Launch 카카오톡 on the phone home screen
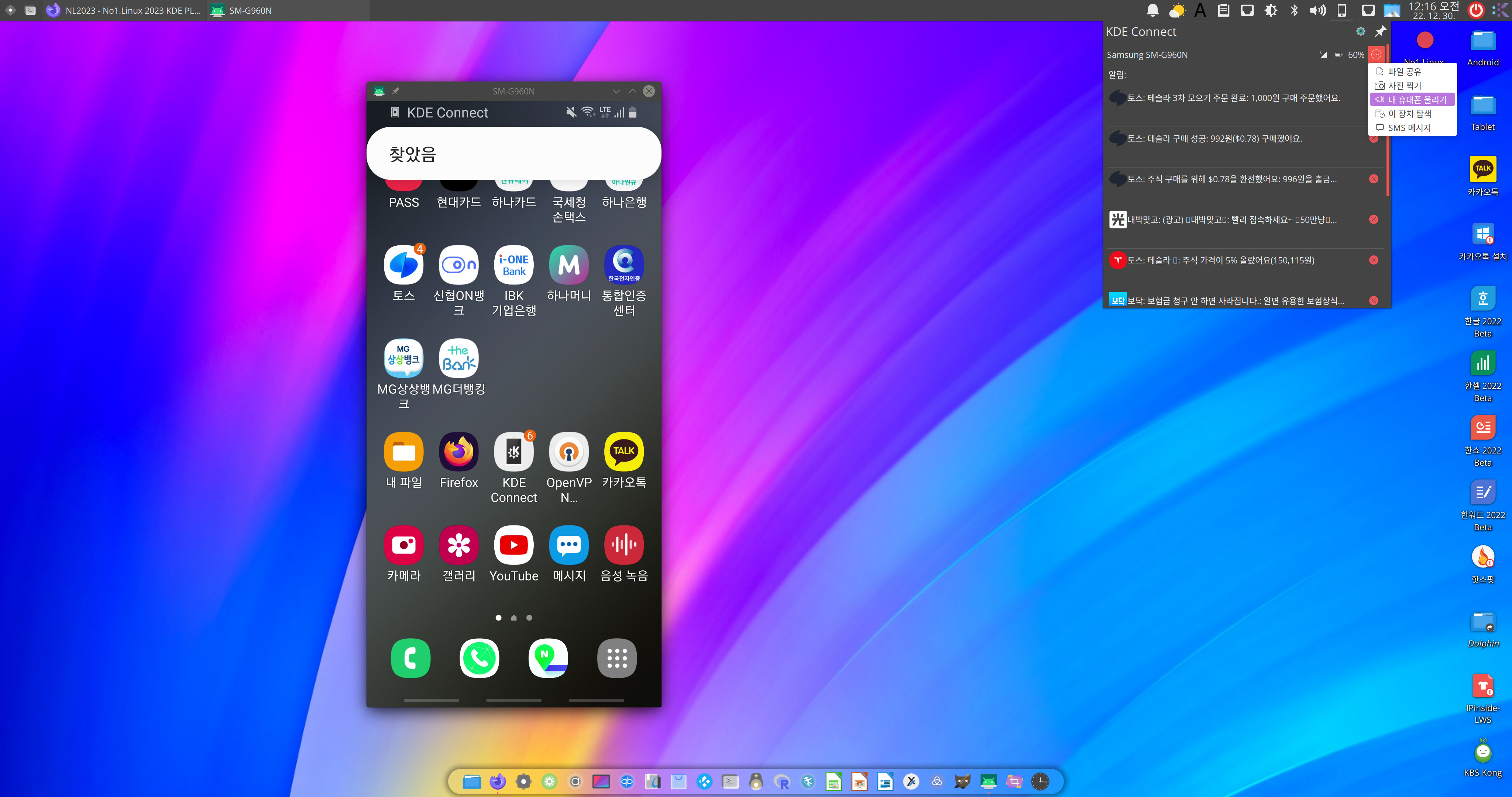Screen dimensions: 1512x797 pos(624,452)
